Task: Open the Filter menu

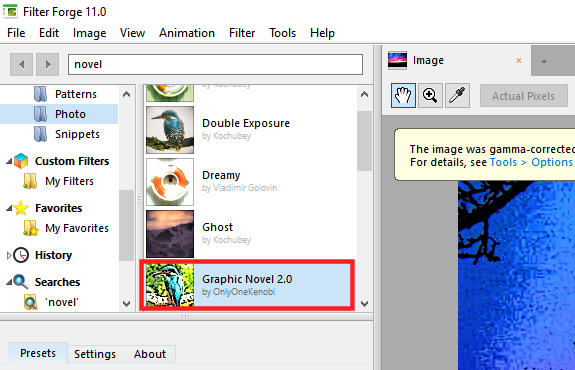Action: click(242, 33)
